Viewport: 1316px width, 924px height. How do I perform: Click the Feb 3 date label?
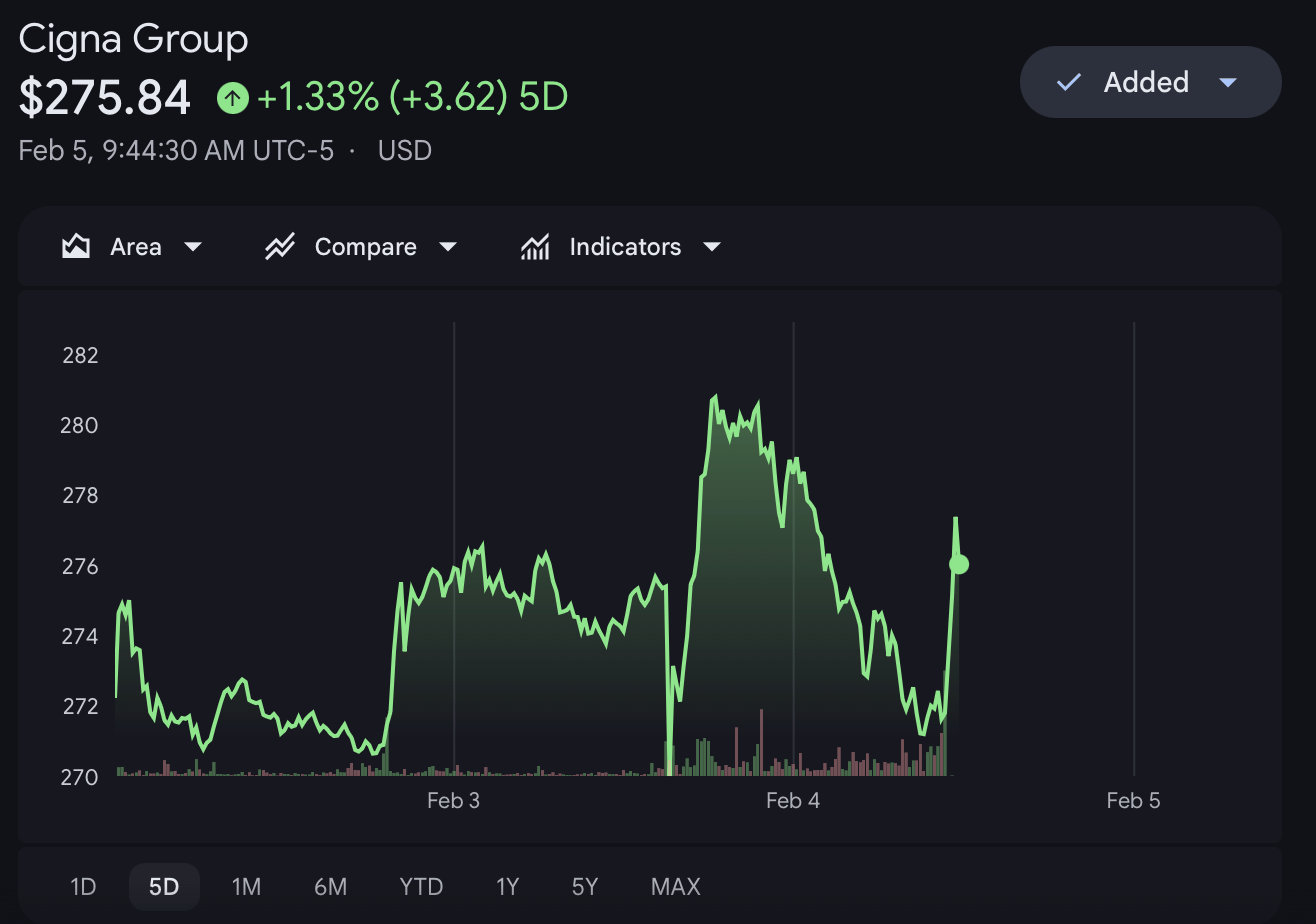click(453, 800)
